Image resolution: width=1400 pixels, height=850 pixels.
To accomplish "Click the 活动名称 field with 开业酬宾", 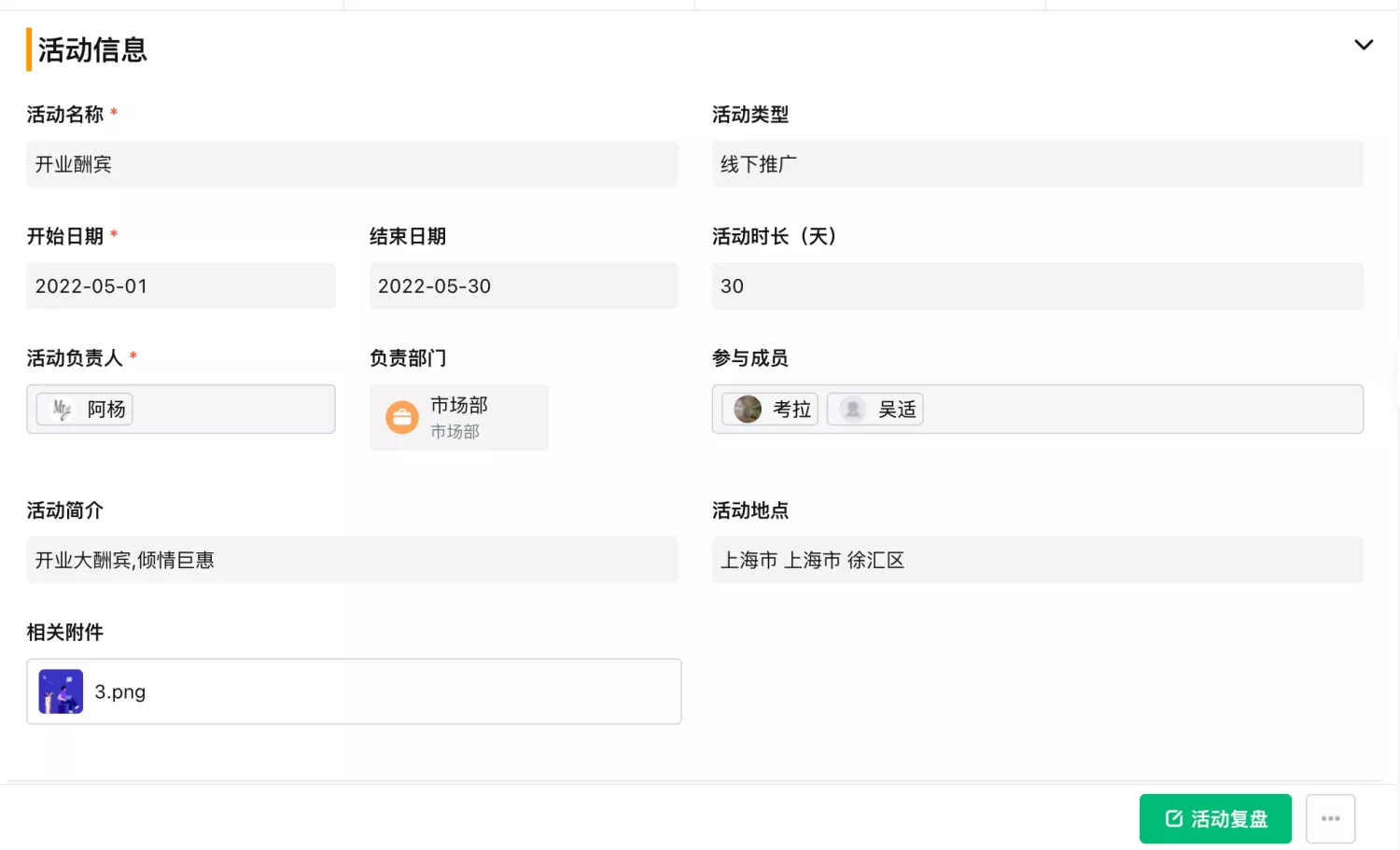I will click(352, 164).
